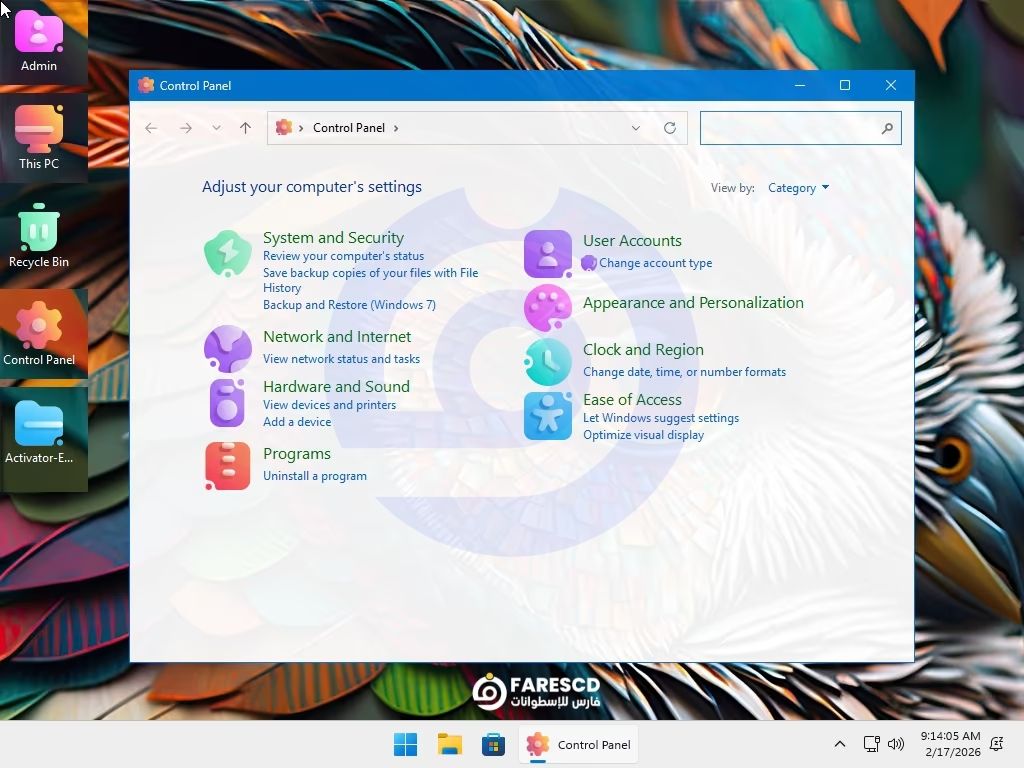
Task: Click the Control Panel search box
Action: click(x=790, y=128)
